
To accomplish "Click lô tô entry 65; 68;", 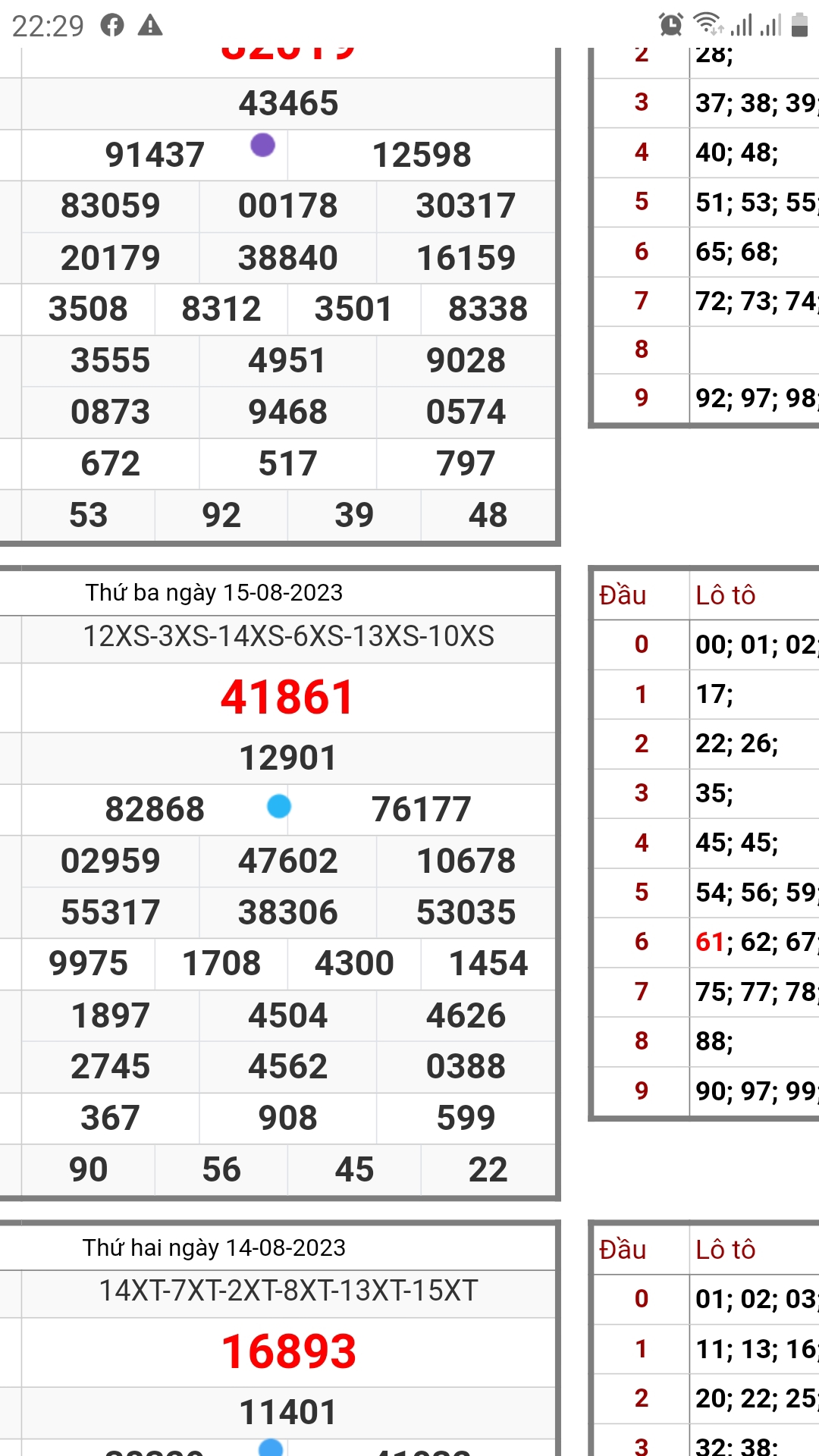I will click(x=737, y=252).
